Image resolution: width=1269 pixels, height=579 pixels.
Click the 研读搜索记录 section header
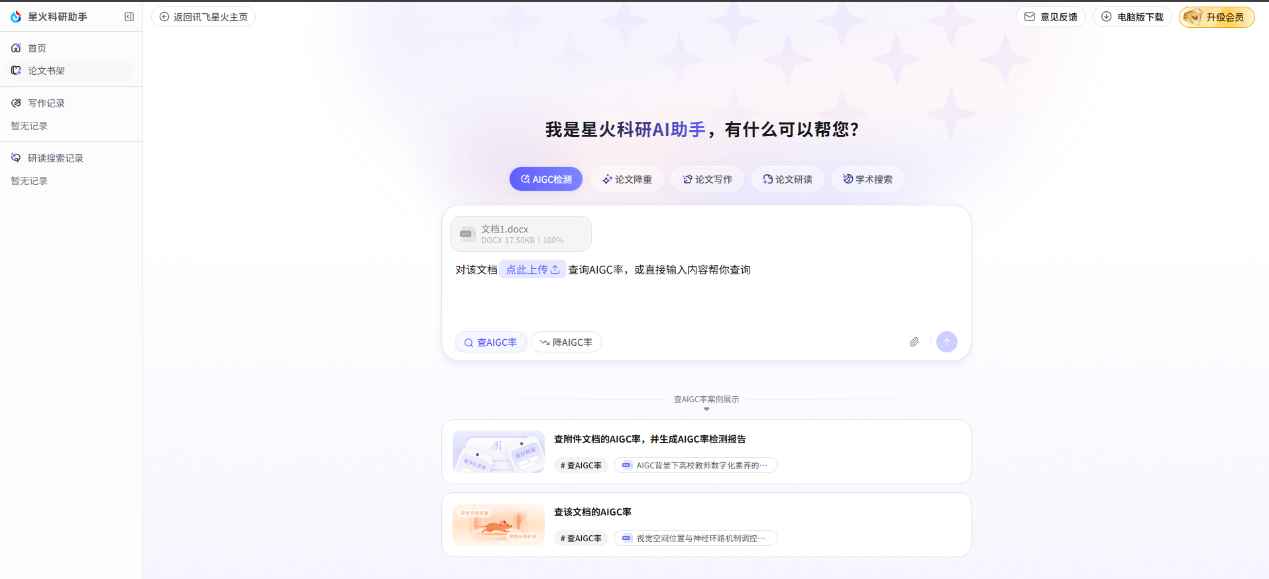tap(56, 158)
